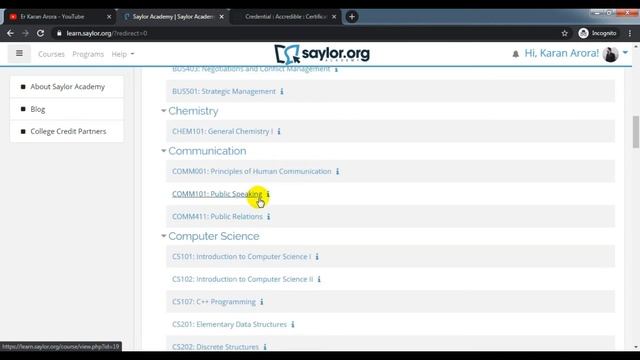Click the page vertical scrollbar thumb
Image resolution: width=640 pixels, height=360 pixels.
point(636,132)
